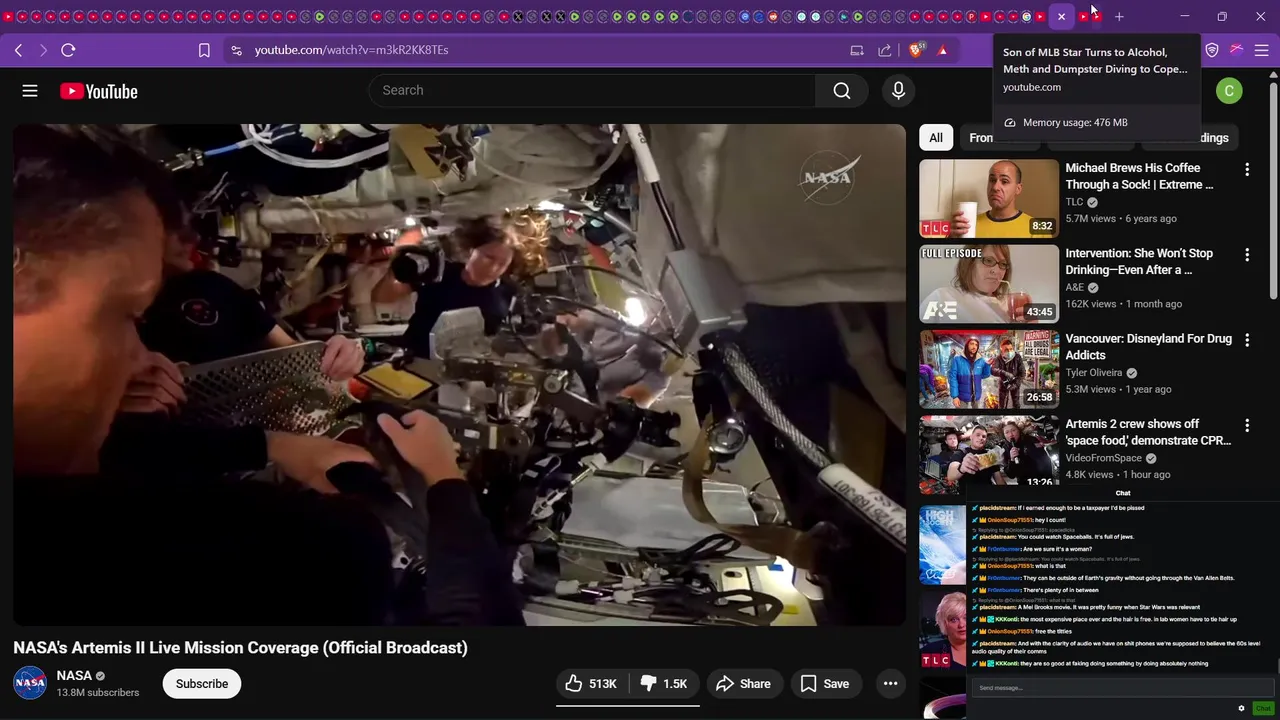Click the install/cast screen icon in address bar

(x=857, y=50)
